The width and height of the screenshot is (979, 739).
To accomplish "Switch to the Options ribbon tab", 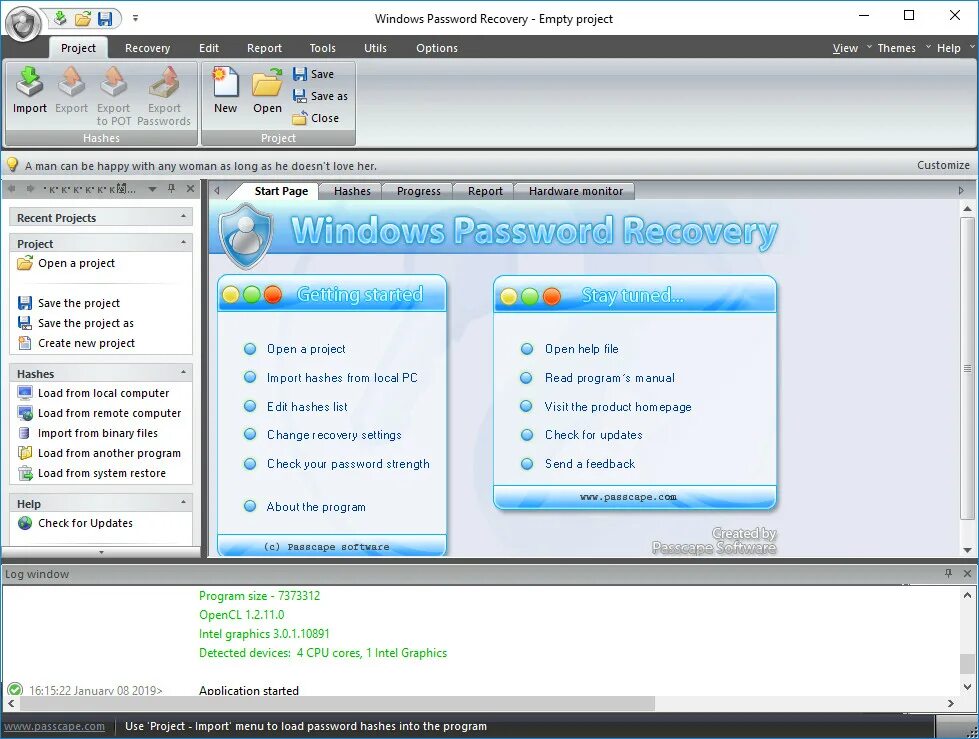I will 437,48.
